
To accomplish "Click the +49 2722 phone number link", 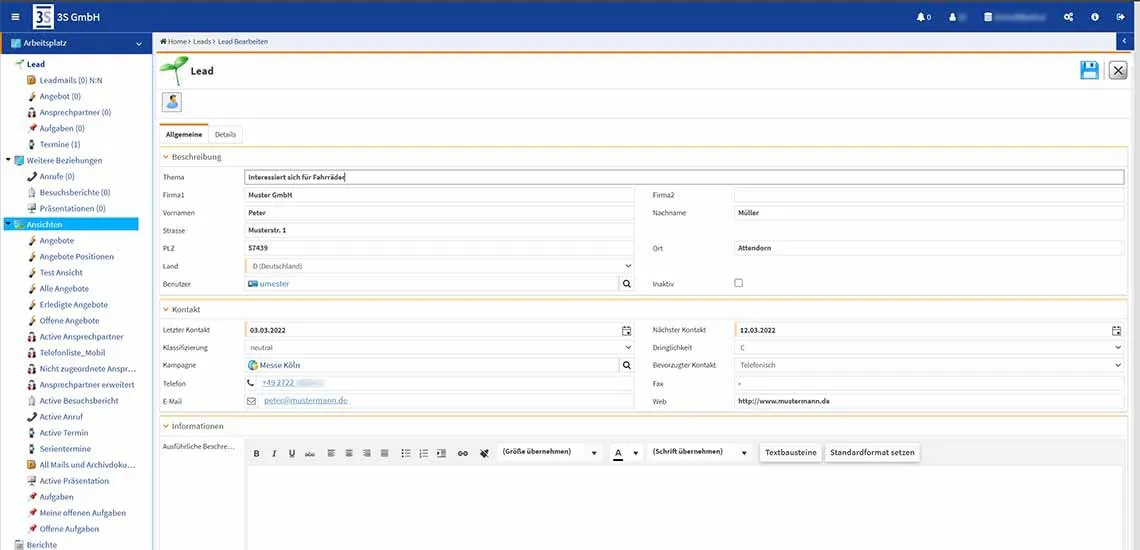I will [x=292, y=383].
